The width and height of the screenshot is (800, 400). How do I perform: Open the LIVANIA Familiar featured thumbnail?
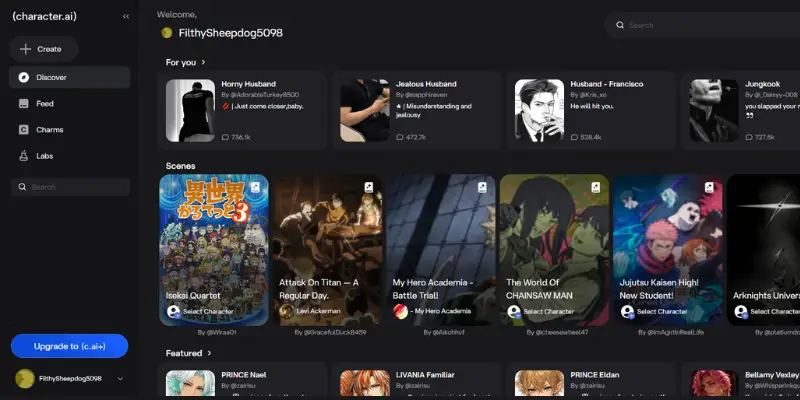[x=365, y=383]
